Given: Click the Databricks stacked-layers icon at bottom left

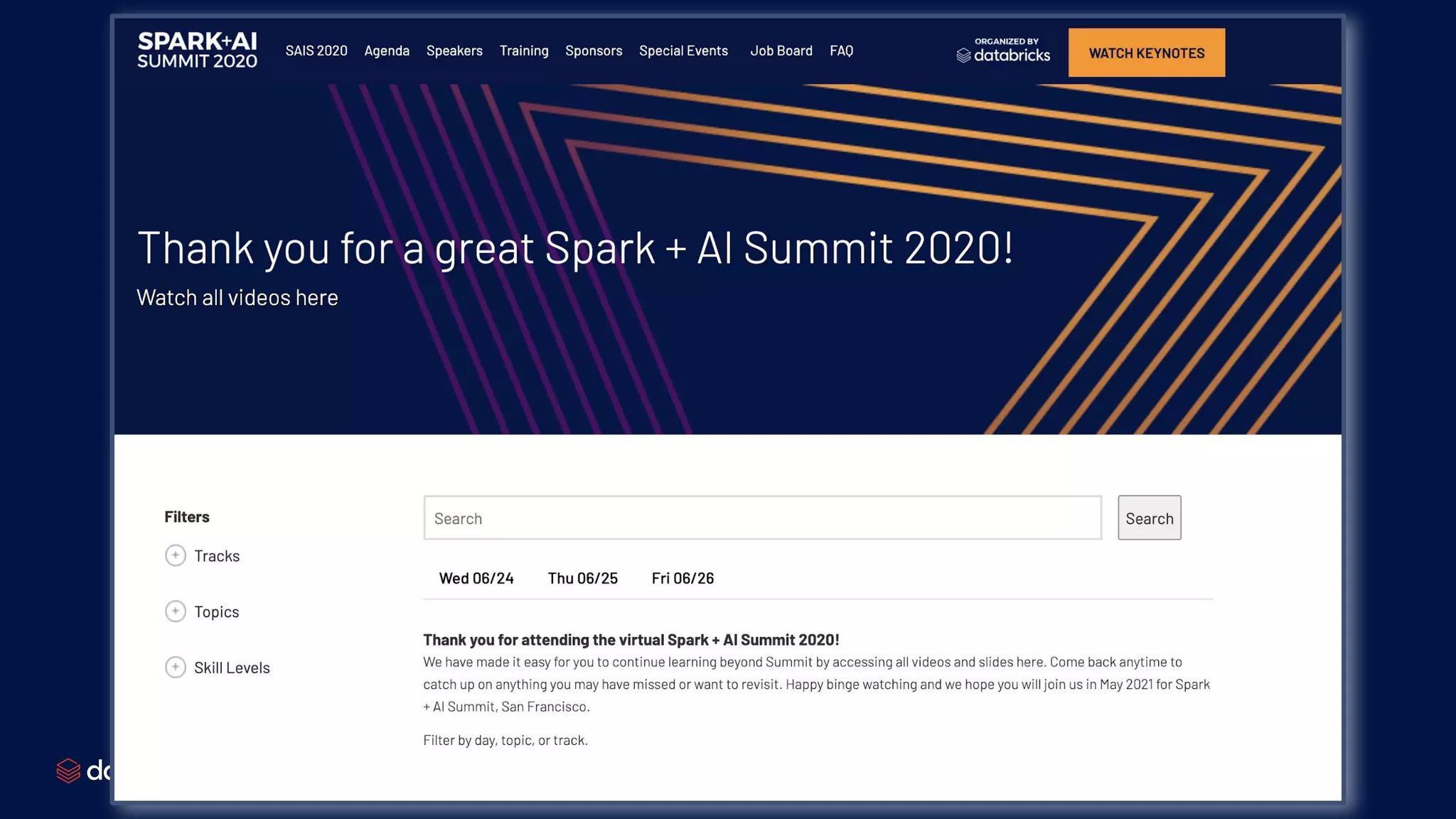Looking at the screenshot, I should [x=68, y=771].
